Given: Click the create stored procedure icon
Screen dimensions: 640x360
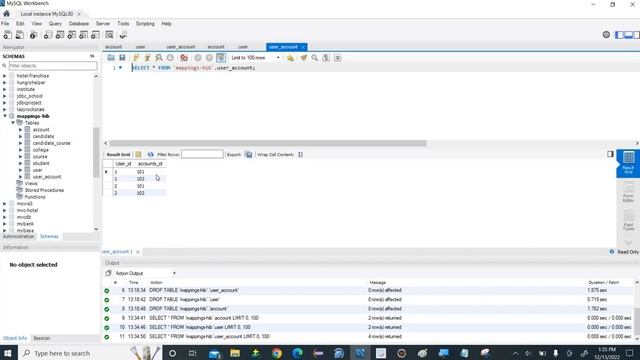Looking at the screenshot, I should (83, 35).
